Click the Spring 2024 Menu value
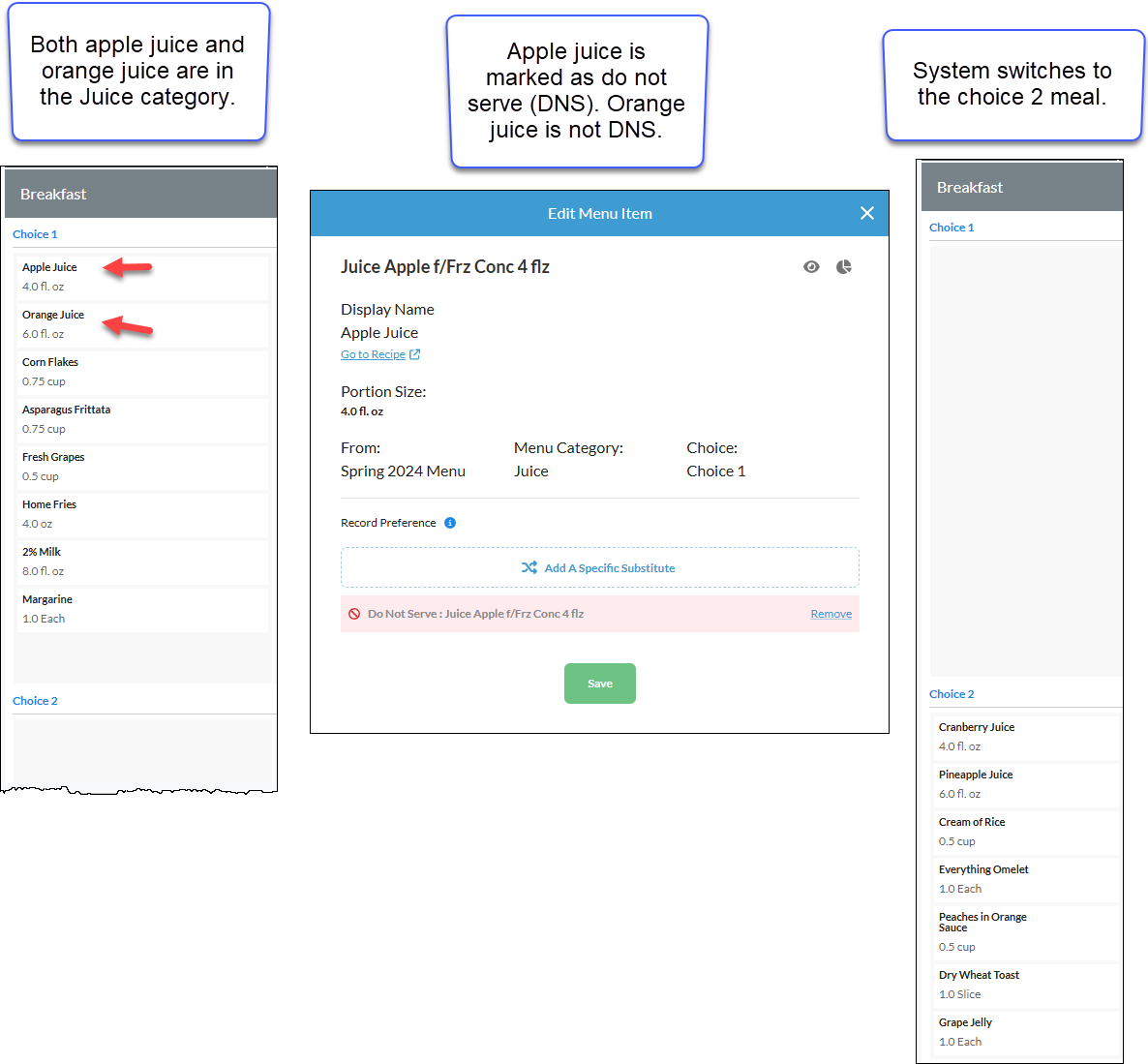 click(x=403, y=471)
